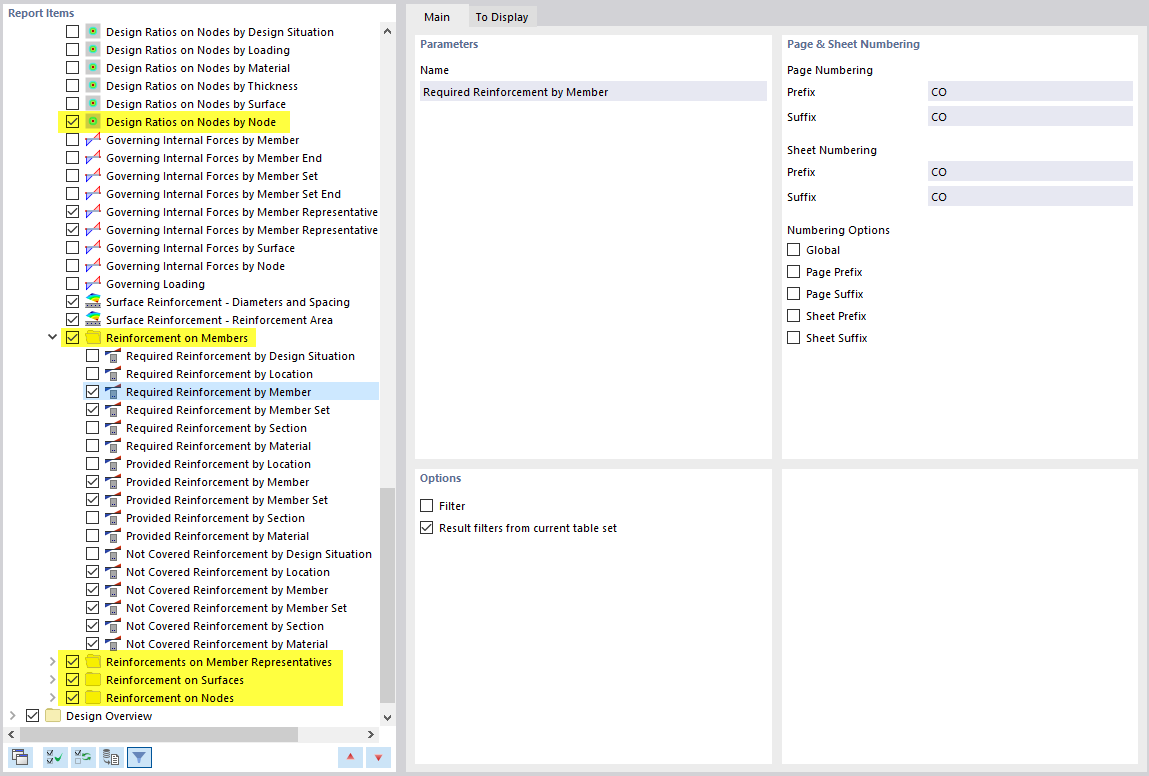1149x776 pixels.
Task: Click the Name field with Required Reinforcement by Member
Action: [594, 92]
